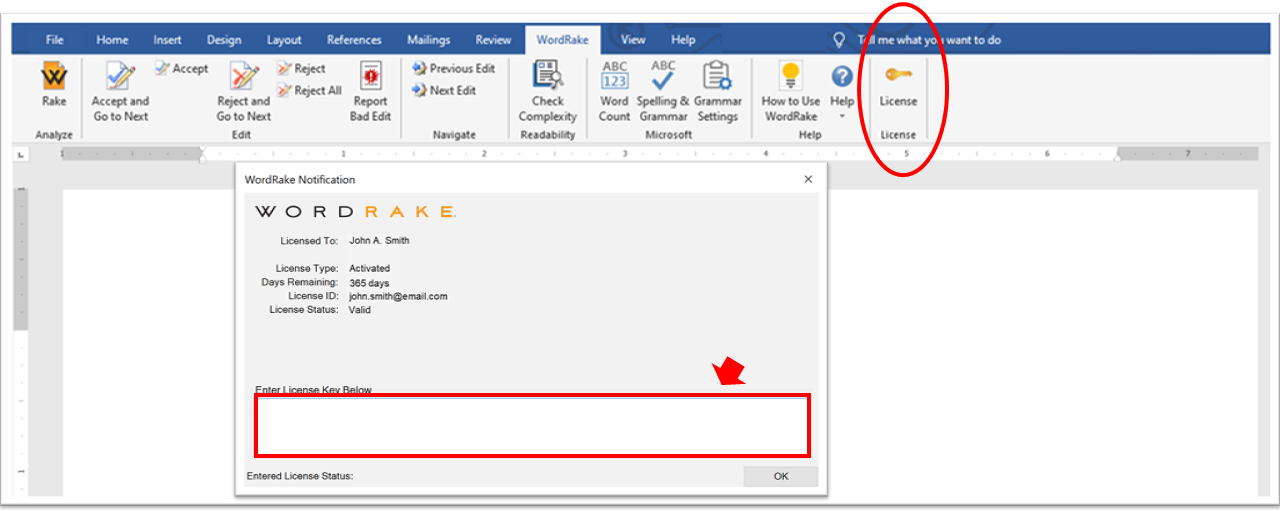The width and height of the screenshot is (1280, 511).
Task: Select the WordRake tab
Action: pos(562,40)
